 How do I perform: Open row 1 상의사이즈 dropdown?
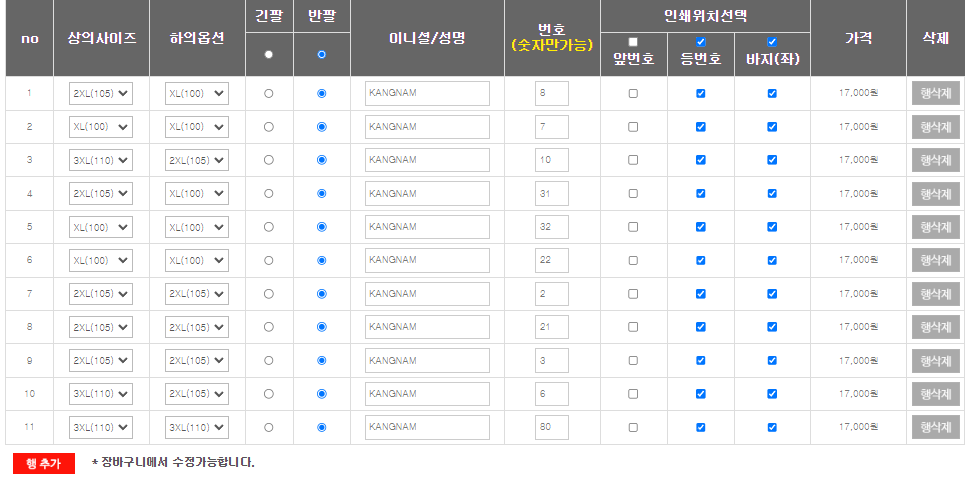click(x=101, y=94)
